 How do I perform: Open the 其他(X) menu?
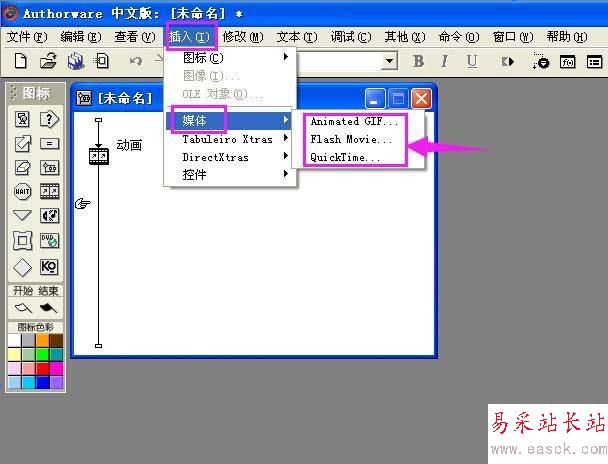tap(405, 37)
